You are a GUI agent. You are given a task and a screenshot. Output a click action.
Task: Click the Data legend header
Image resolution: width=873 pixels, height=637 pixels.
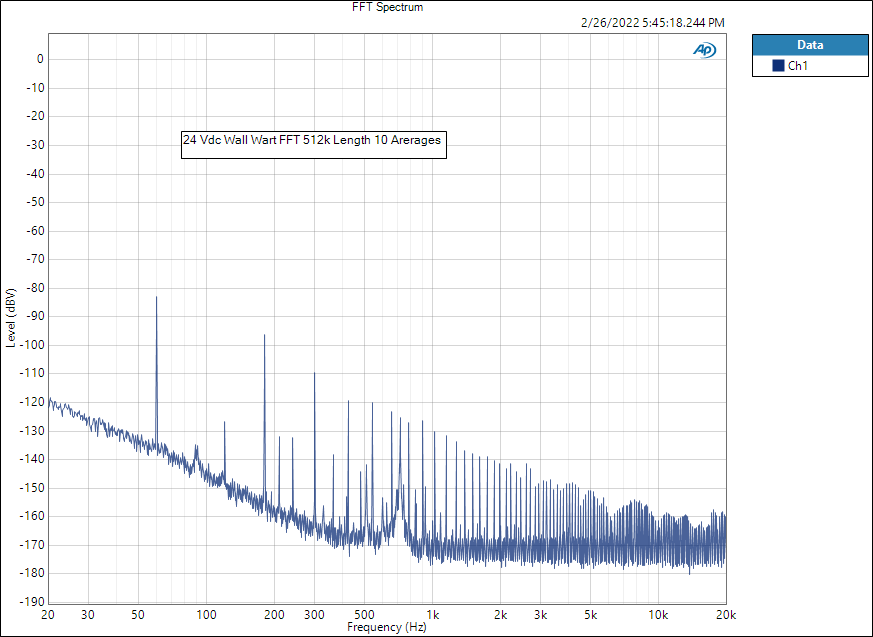pos(810,45)
